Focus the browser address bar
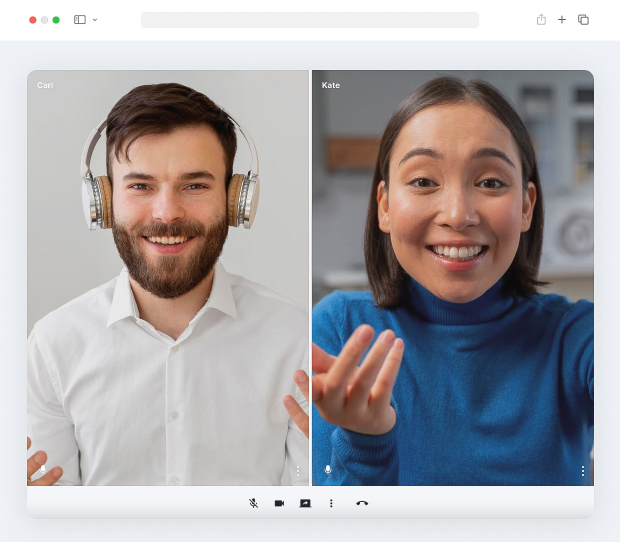 pos(310,20)
